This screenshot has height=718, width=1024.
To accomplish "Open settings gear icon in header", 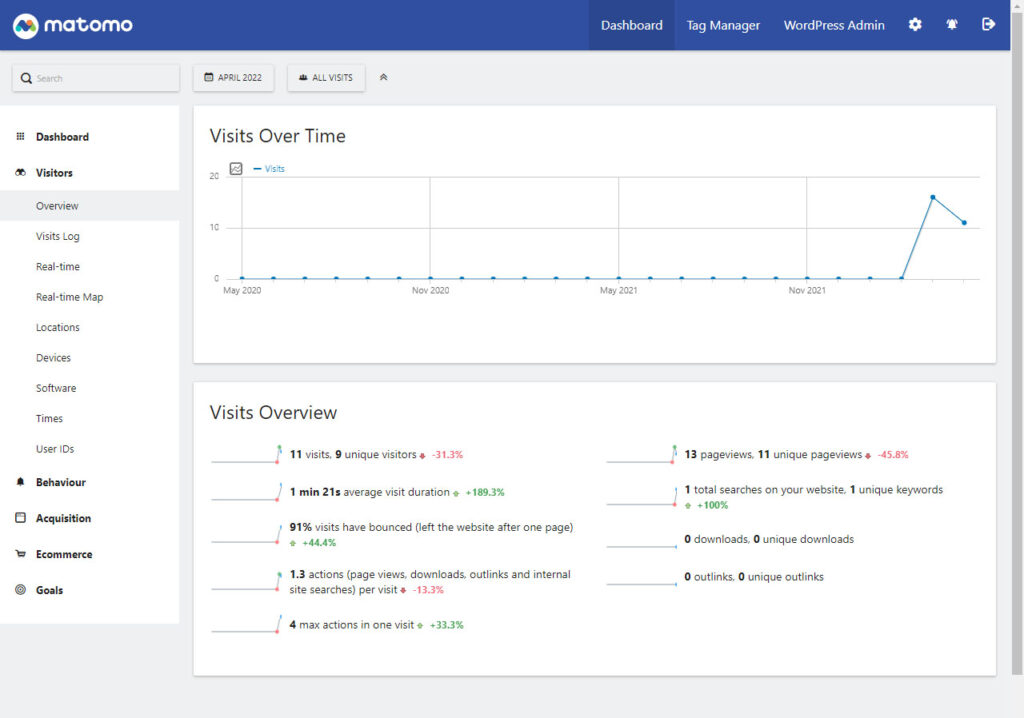I will tap(915, 25).
